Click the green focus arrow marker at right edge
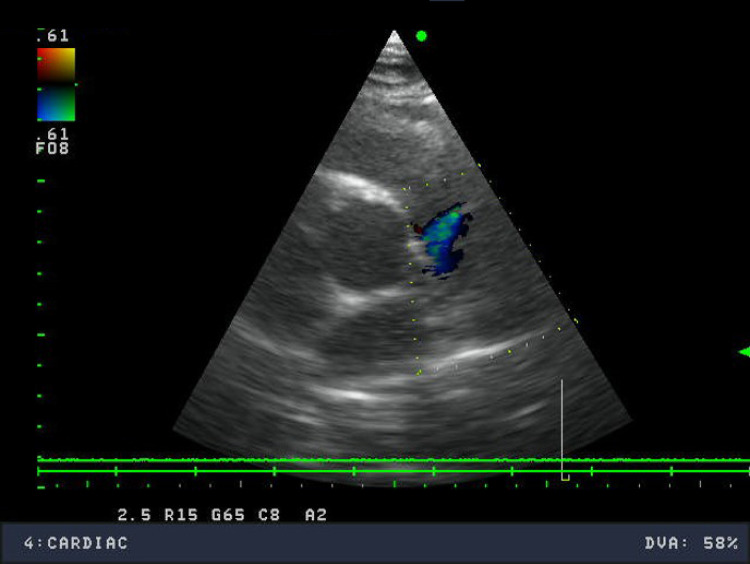Screen dimensions: 750x564 coord(744,352)
